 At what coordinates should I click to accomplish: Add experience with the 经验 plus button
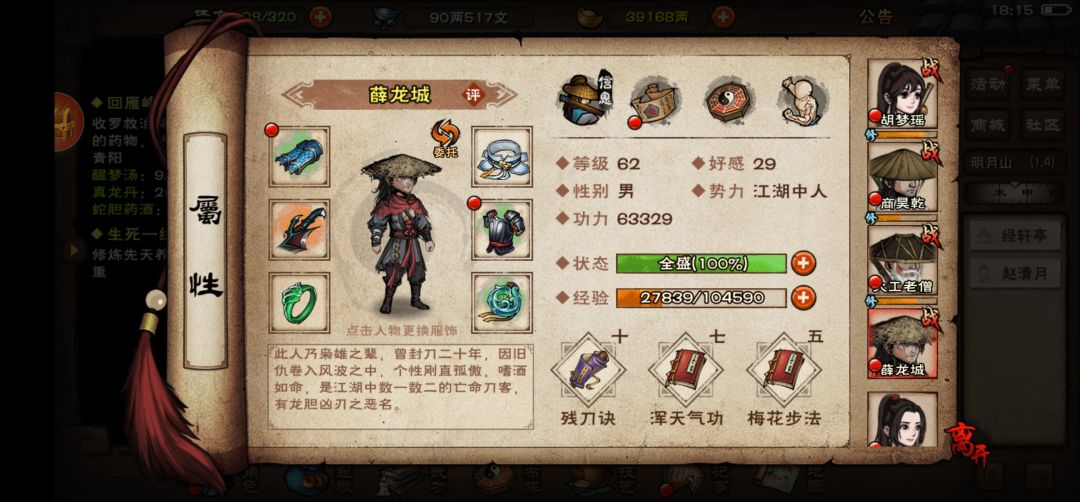pos(803,297)
